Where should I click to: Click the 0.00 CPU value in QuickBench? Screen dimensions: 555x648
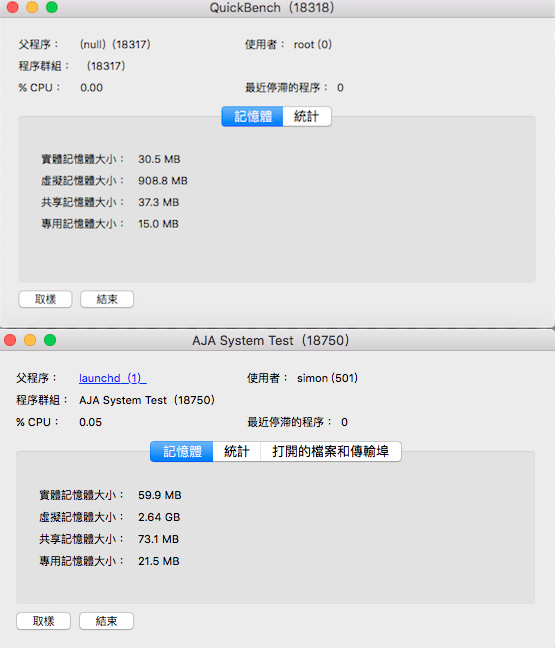[91, 88]
